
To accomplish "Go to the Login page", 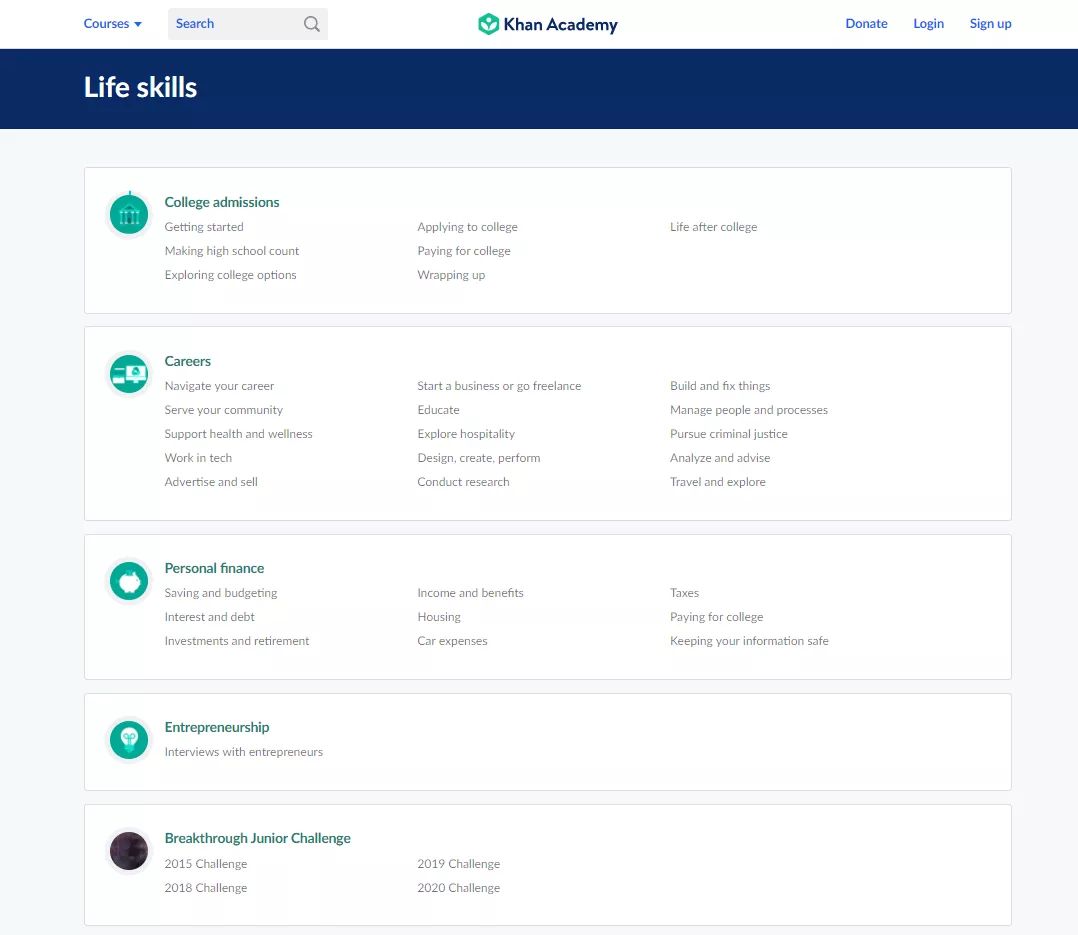I will pyautogui.click(x=928, y=23).
